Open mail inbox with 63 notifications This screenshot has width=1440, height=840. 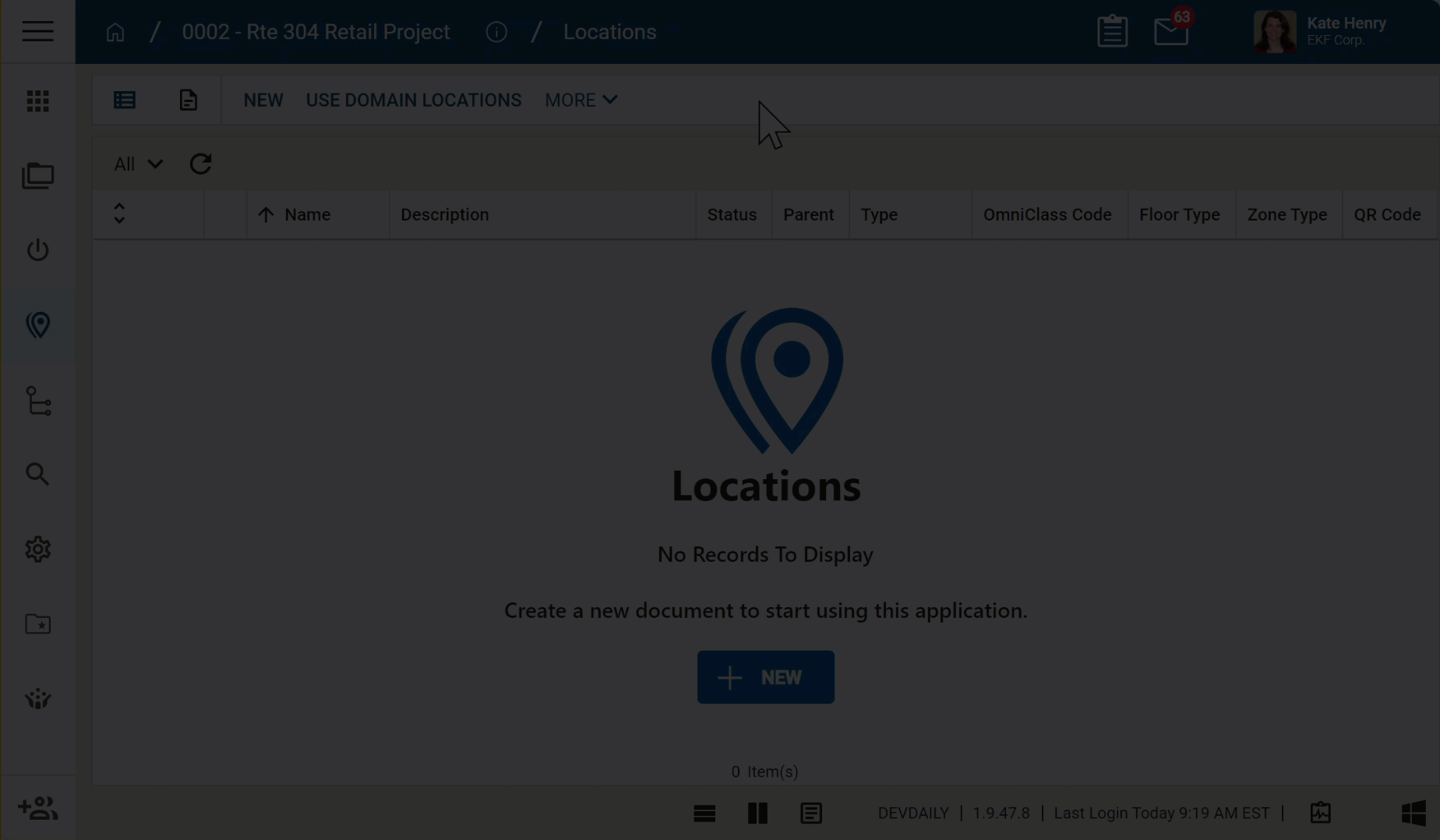(x=1170, y=32)
